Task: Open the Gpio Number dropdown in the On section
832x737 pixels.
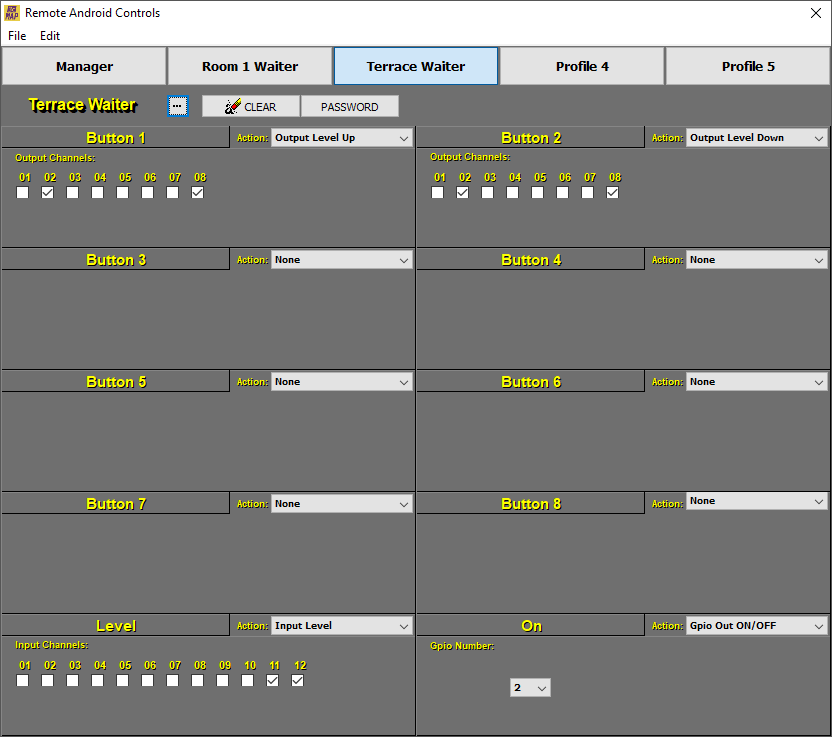Action: (x=530, y=687)
